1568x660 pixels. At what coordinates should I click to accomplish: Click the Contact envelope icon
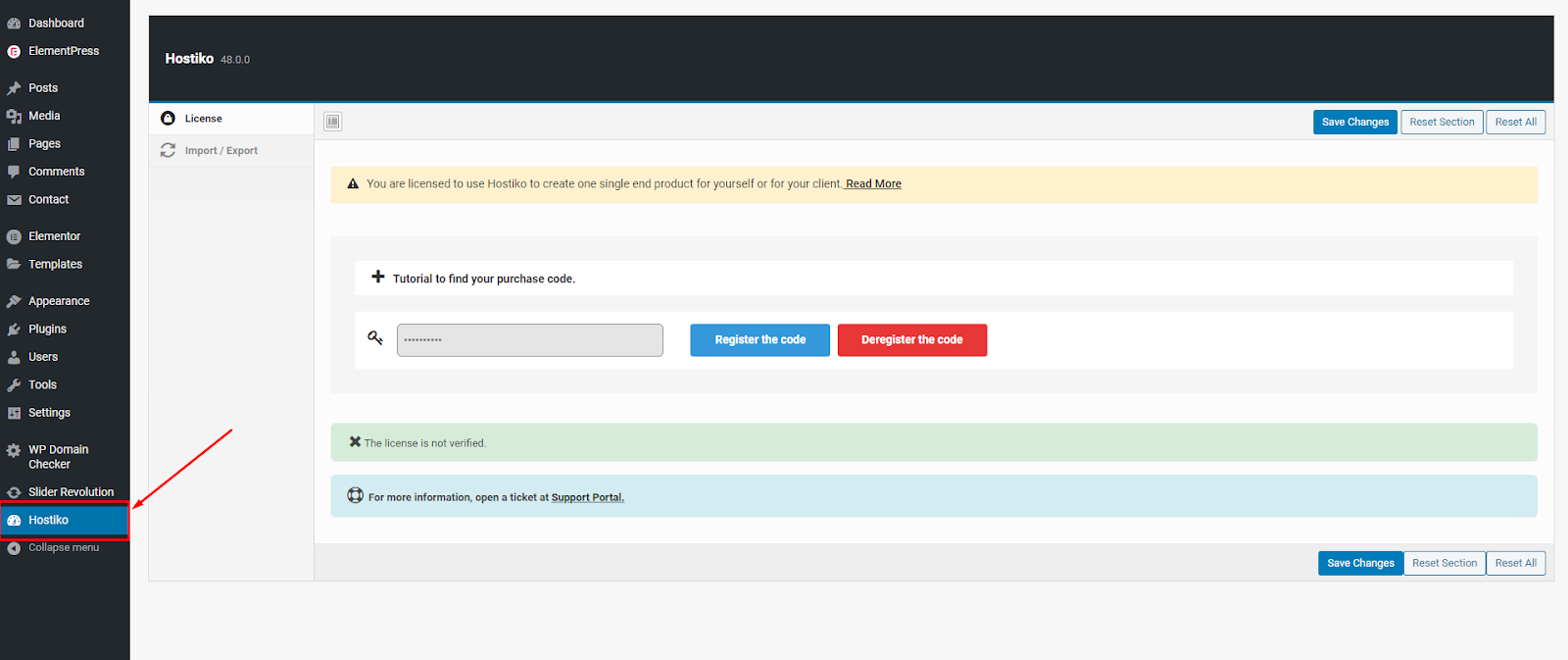coord(14,200)
